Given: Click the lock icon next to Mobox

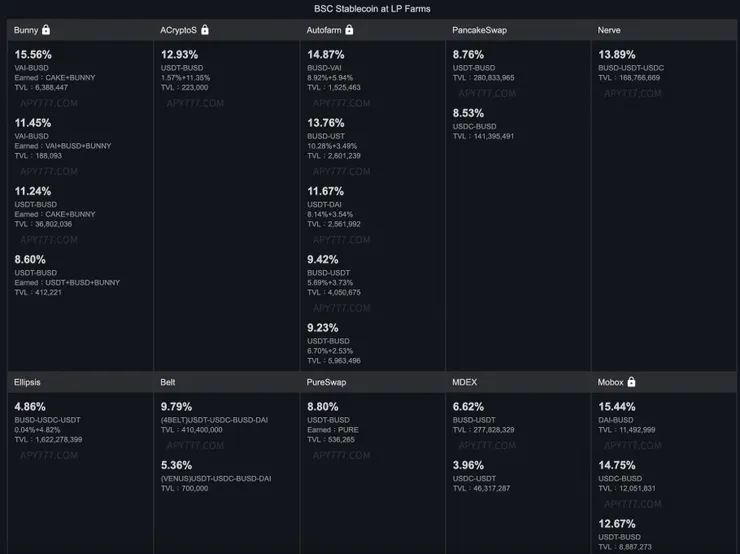Looking at the screenshot, I should 631,382.
